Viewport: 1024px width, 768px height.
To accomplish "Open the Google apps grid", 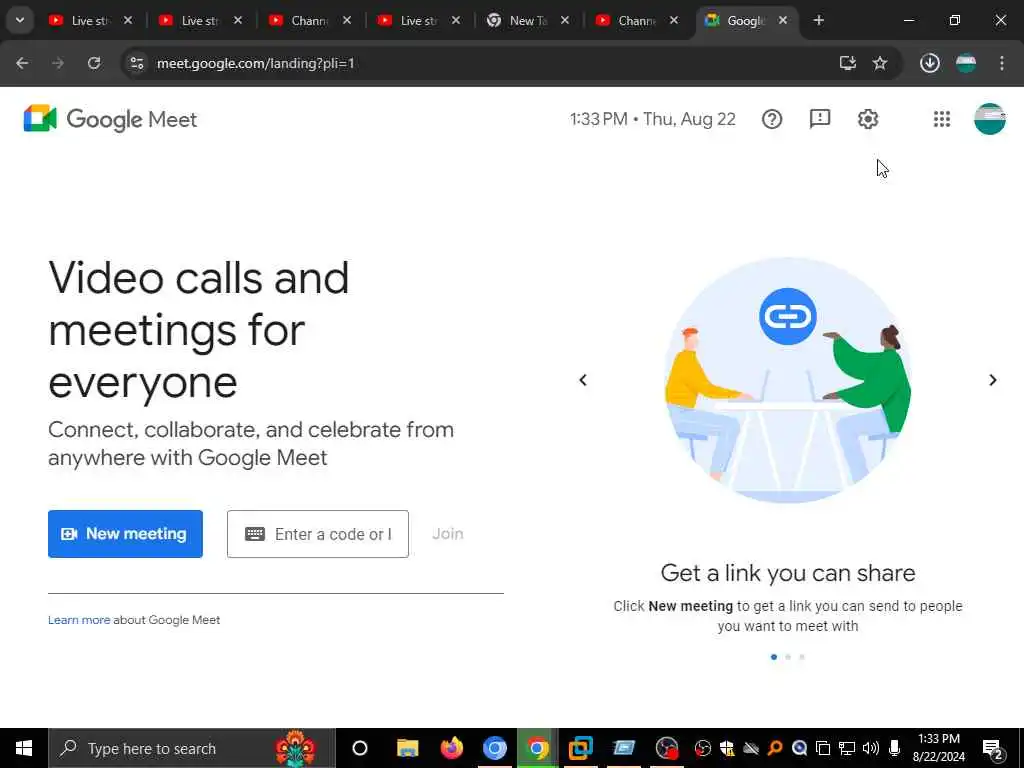I will [x=942, y=119].
